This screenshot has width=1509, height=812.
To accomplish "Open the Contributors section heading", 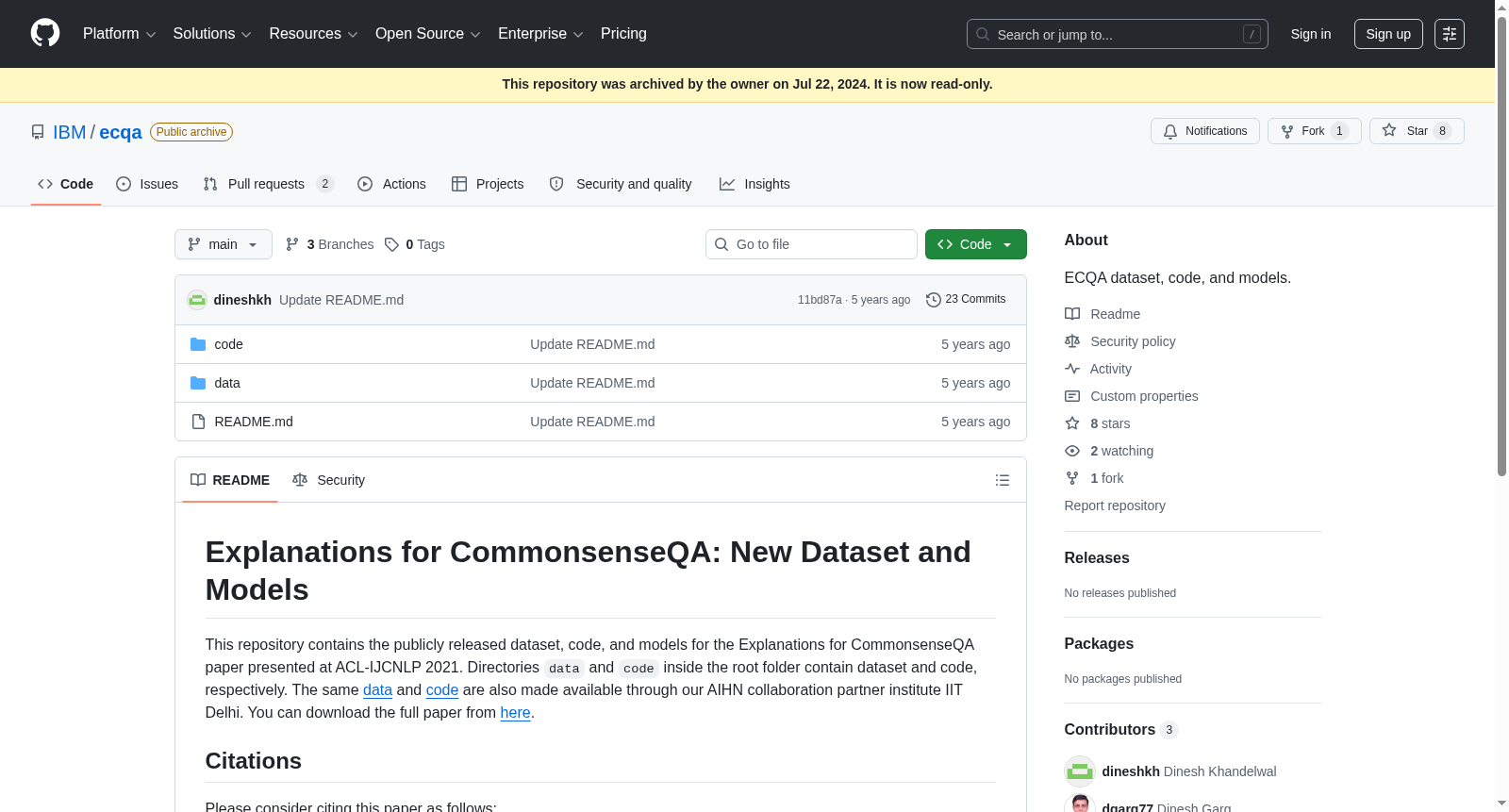I will tap(1110, 730).
